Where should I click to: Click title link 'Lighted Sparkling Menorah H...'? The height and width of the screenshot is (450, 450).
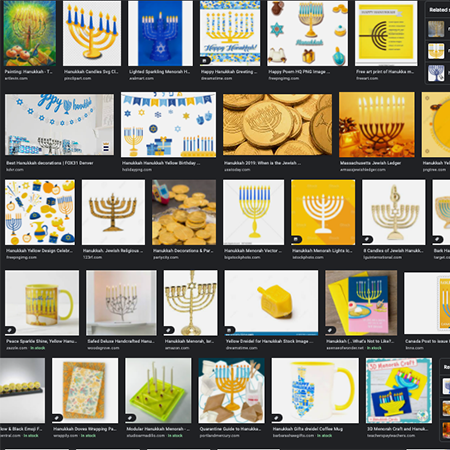pyautogui.click(x=159, y=72)
